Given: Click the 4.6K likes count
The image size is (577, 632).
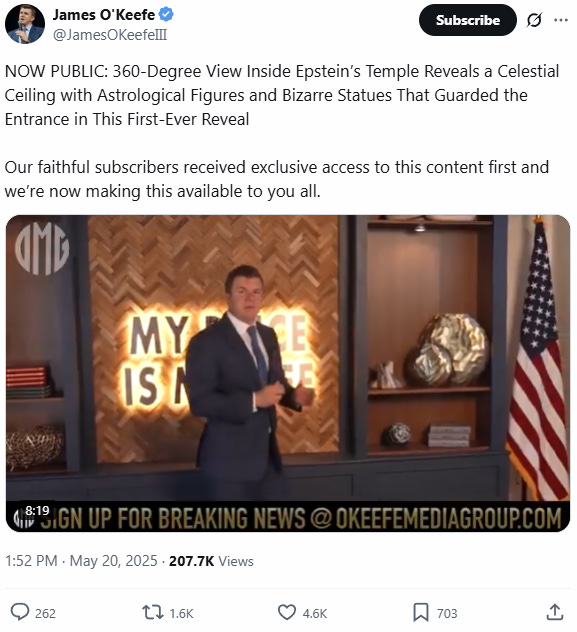Looking at the screenshot, I should click(315, 613).
